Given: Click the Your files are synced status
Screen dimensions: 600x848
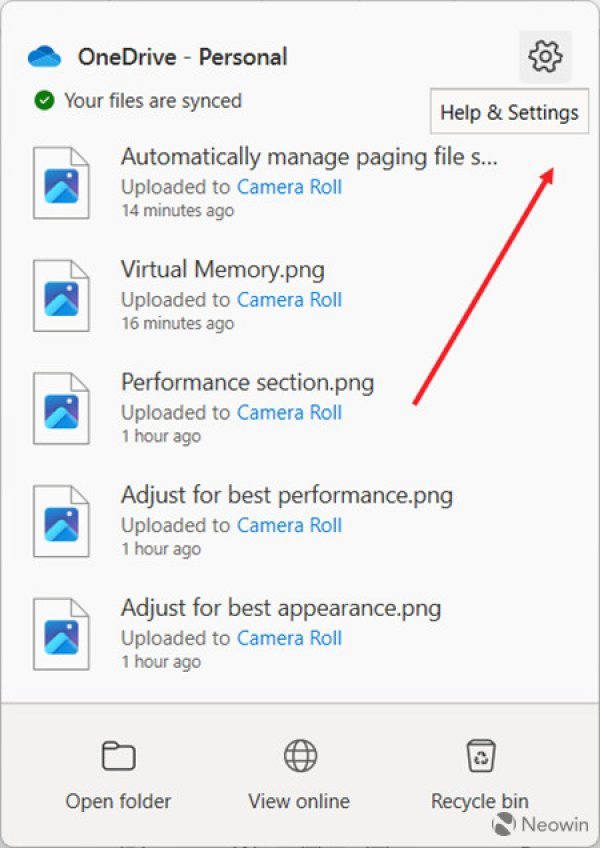Looking at the screenshot, I should (153, 101).
